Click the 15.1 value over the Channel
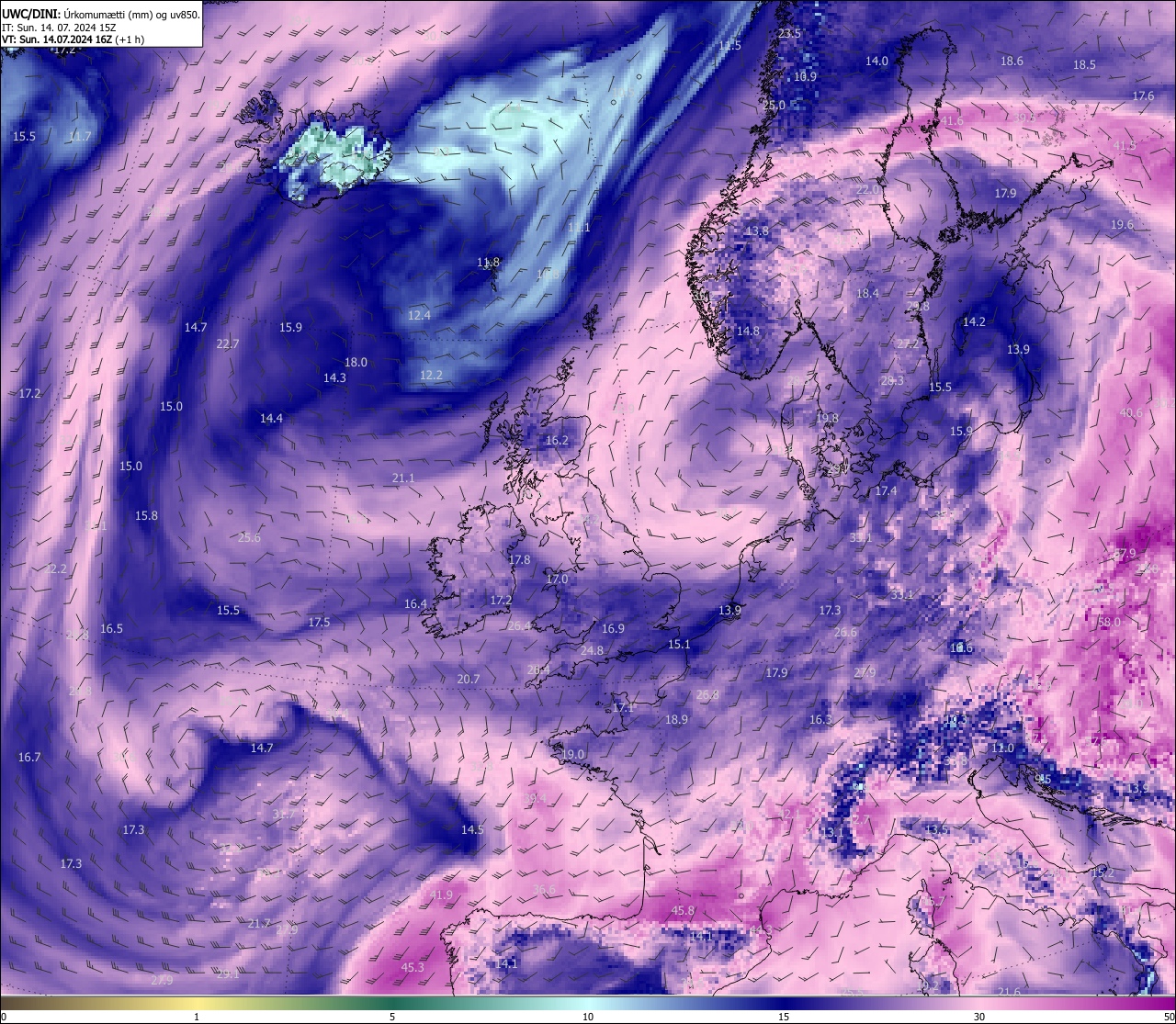Image resolution: width=1176 pixels, height=1024 pixels. [x=679, y=646]
